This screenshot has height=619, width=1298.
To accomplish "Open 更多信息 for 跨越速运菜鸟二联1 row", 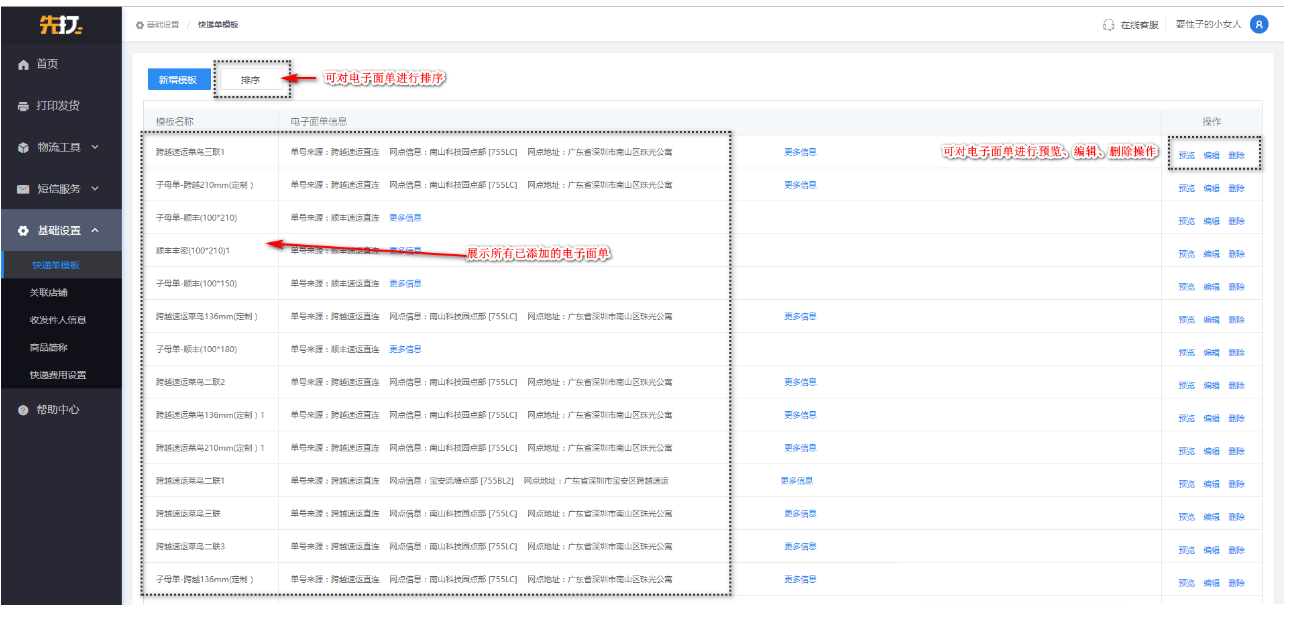I will pos(797,481).
